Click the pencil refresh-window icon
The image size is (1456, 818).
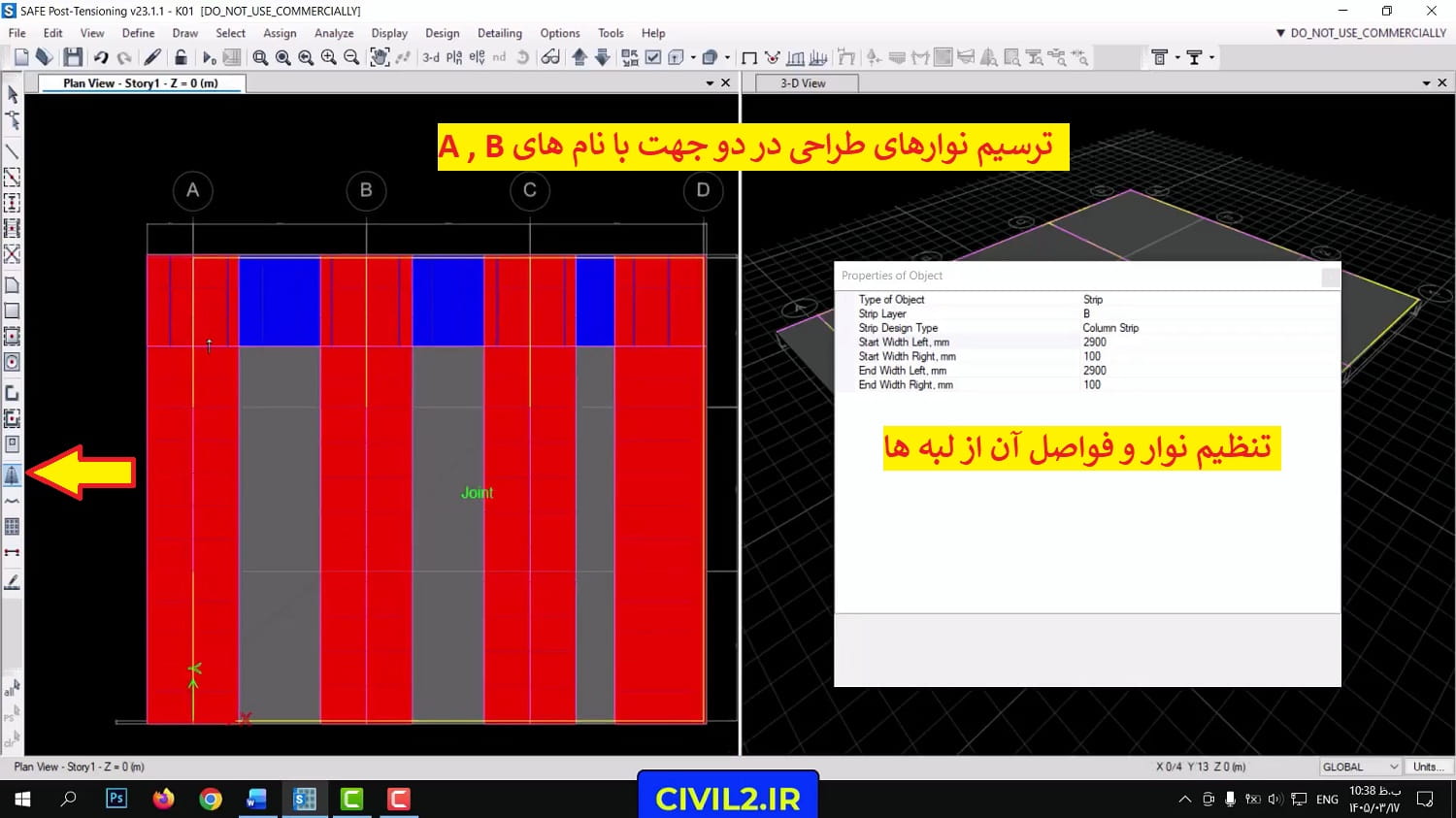coord(152,57)
